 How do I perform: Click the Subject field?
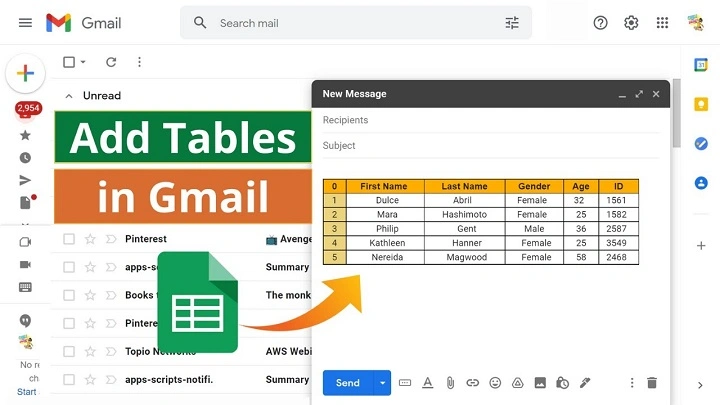(490, 146)
